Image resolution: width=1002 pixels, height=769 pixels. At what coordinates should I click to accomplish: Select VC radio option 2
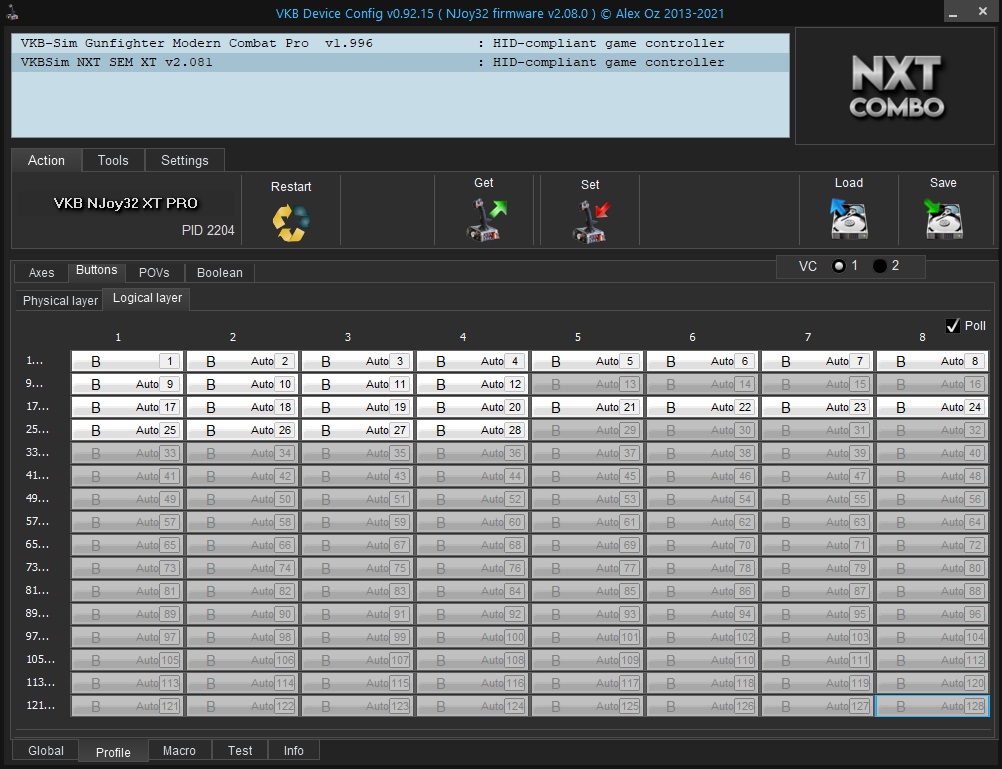tap(880, 266)
